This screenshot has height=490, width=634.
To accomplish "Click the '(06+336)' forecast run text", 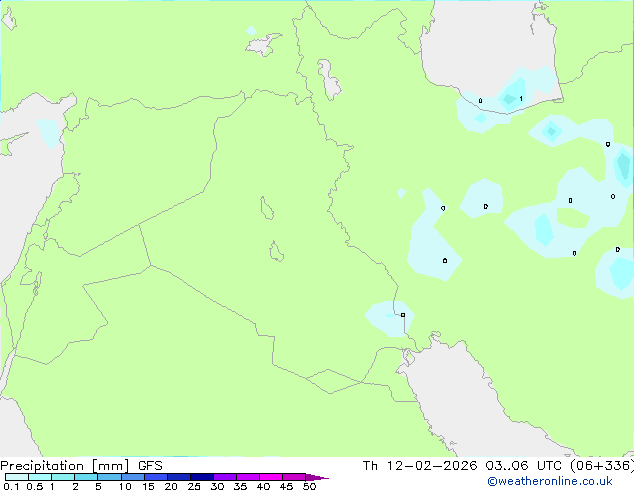I will pos(602,466).
